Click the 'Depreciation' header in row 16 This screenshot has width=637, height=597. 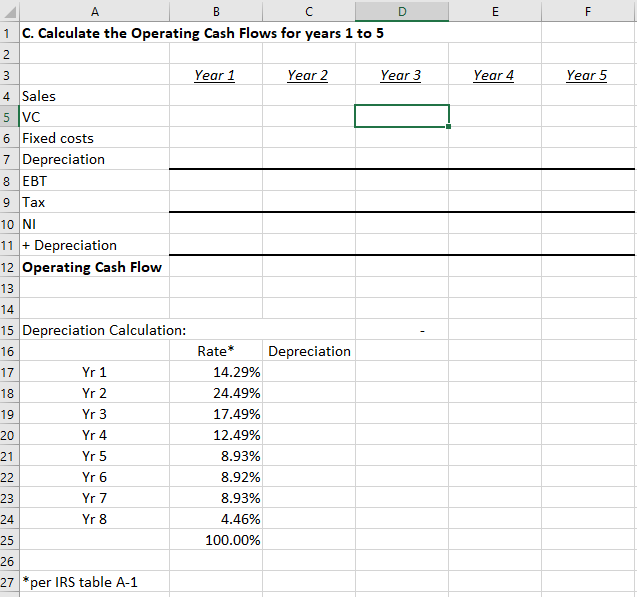(x=309, y=351)
